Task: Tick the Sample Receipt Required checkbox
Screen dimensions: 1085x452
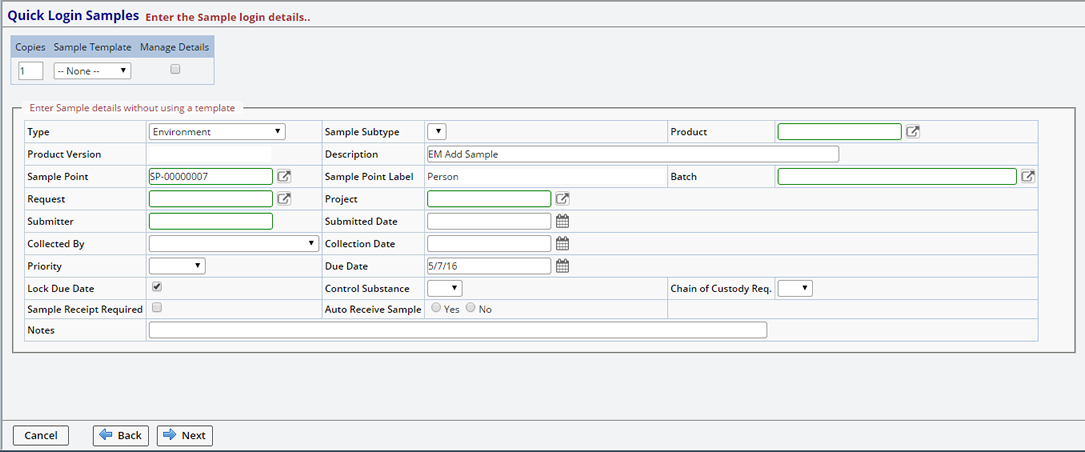Action: [155, 308]
